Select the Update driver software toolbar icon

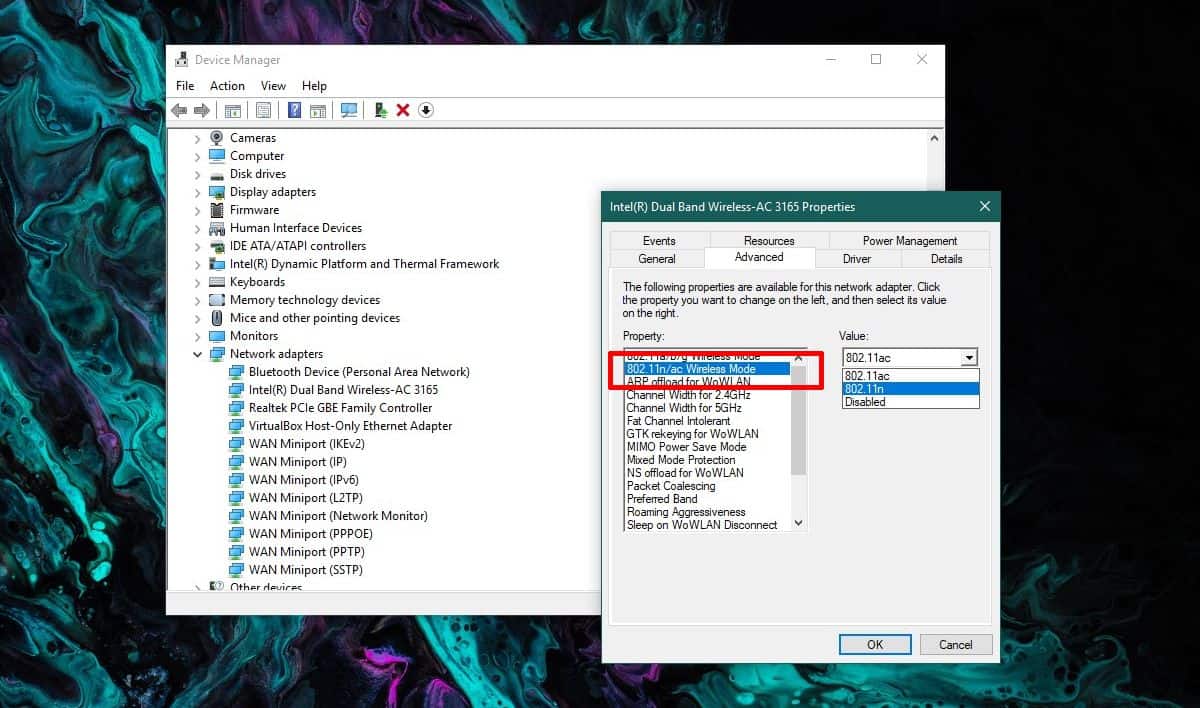point(380,110)
